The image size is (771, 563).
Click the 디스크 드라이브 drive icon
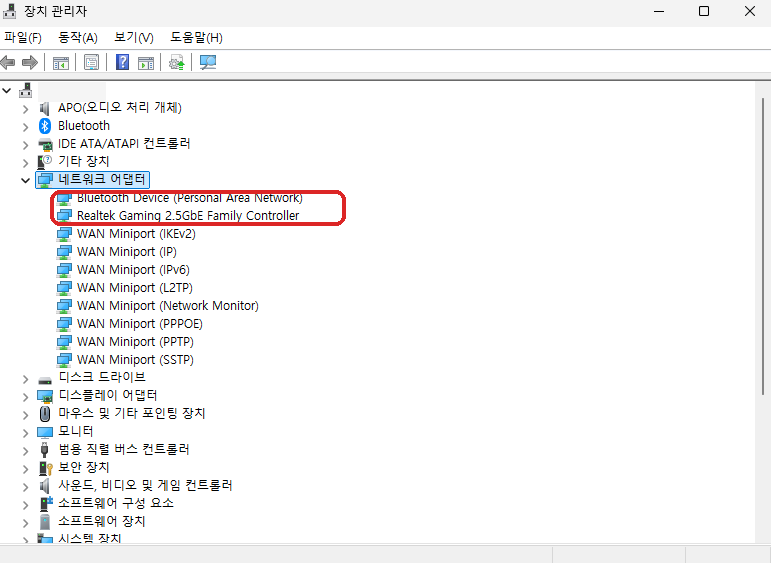click(45, 380)
